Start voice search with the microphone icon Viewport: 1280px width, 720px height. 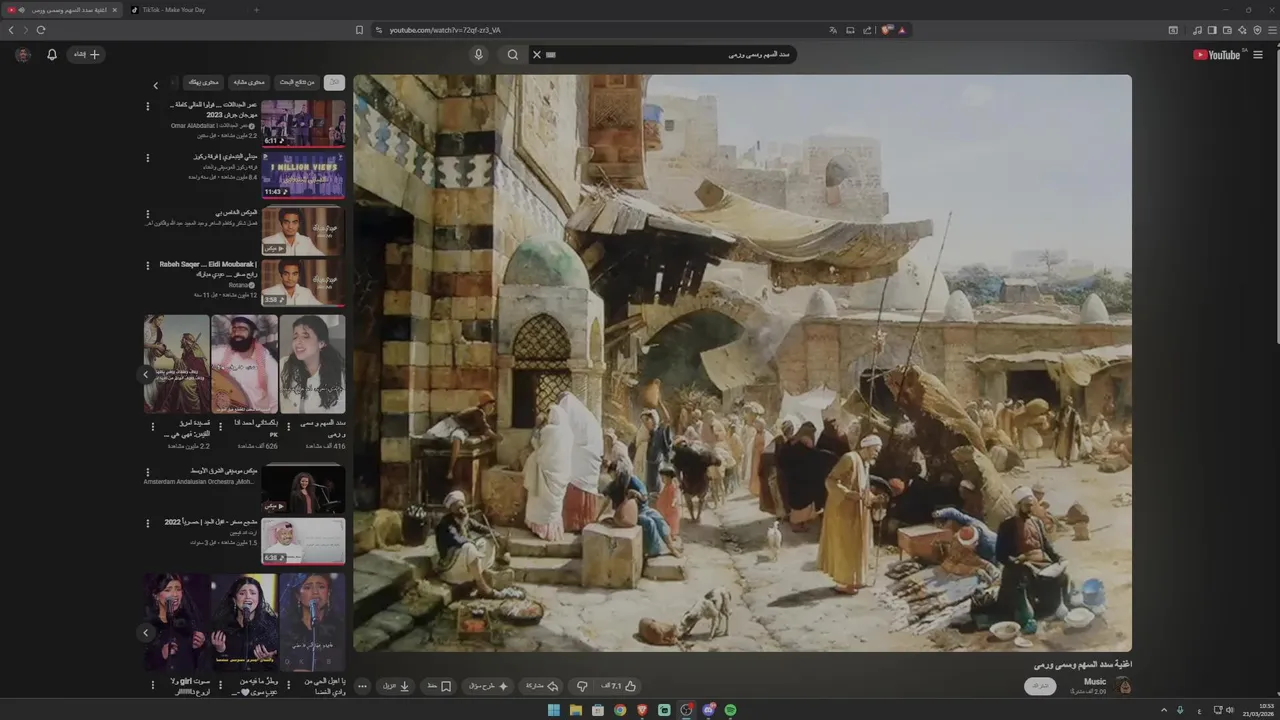point(479,55)
